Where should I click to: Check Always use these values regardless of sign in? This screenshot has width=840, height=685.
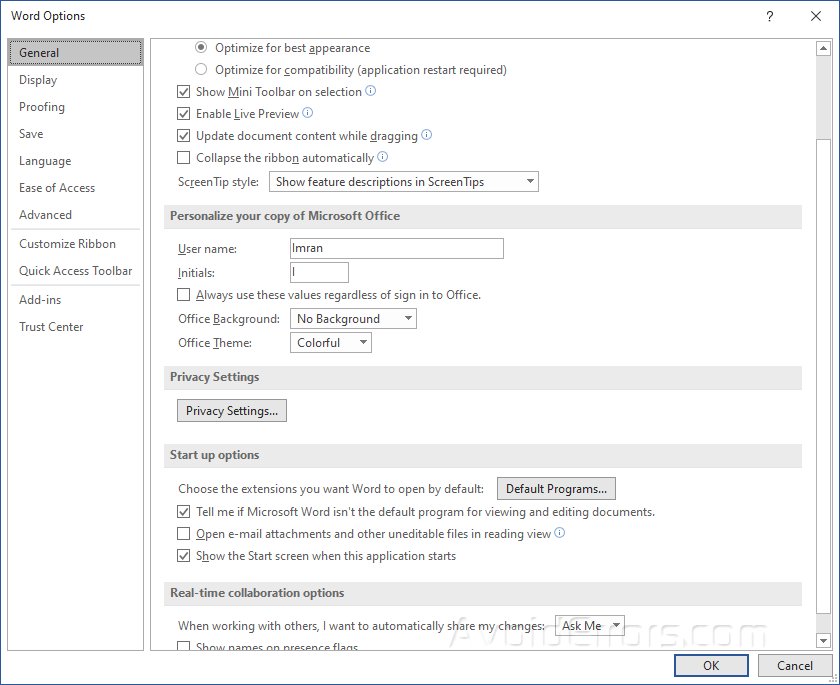point(184,294)
